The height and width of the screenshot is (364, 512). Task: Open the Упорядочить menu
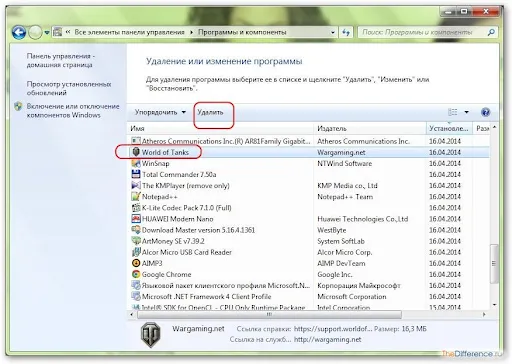tap(160, 112)
